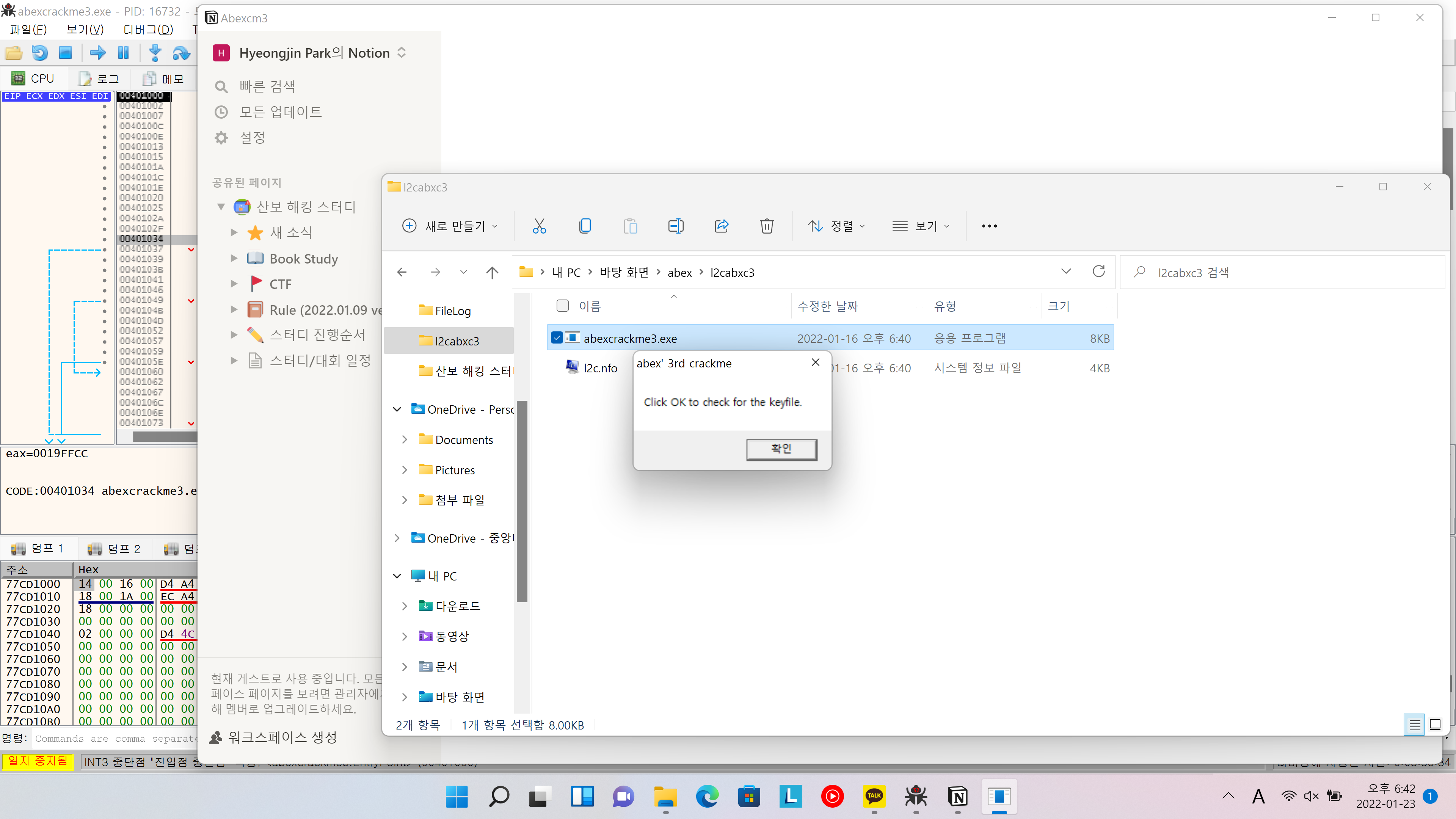Image resolution: width=1456 pixels, height=819 pixels.
Task: Click 워크스페이스 생성 in Notion
Action: point(273,737)
